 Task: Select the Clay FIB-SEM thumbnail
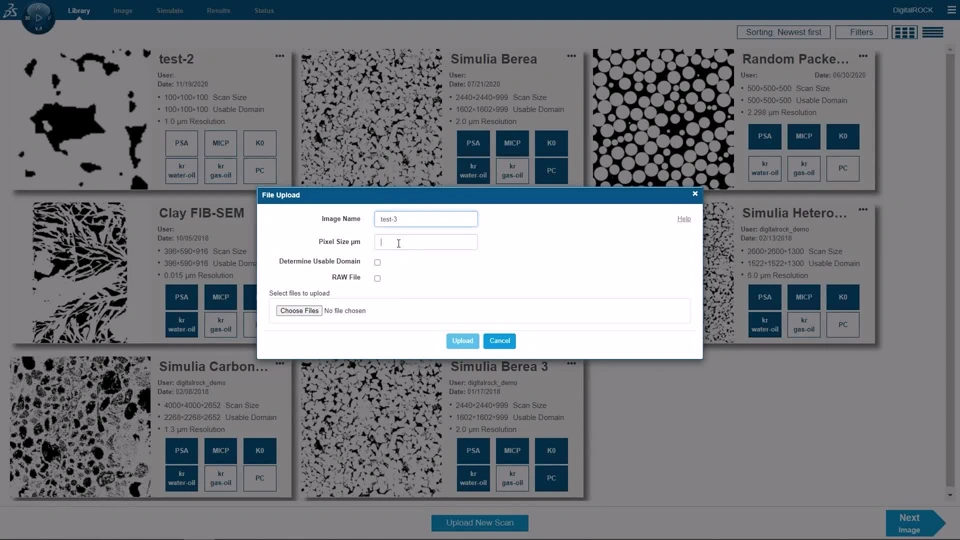80,272
